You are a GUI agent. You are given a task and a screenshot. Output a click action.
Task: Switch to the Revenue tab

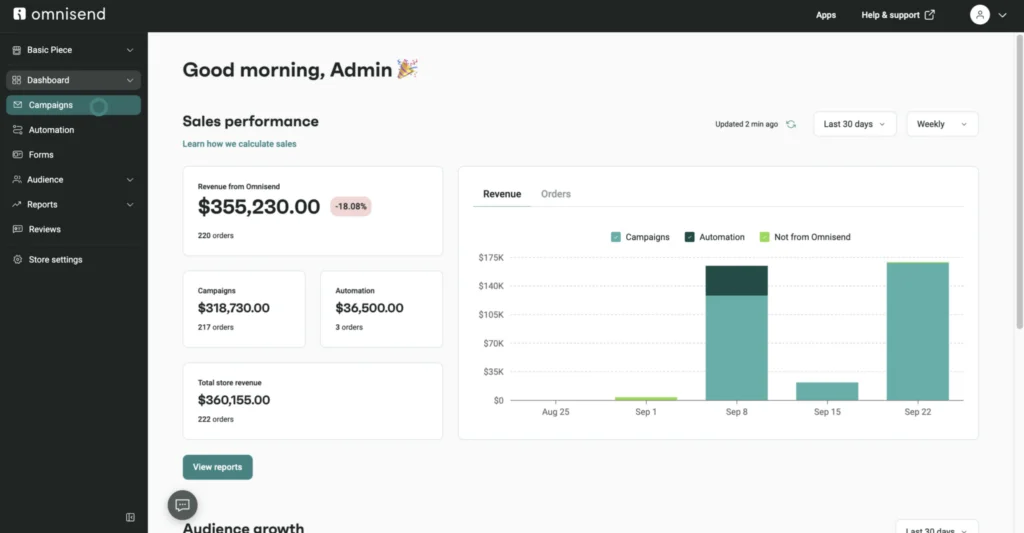pyautogui.click(x=502, y=194)
